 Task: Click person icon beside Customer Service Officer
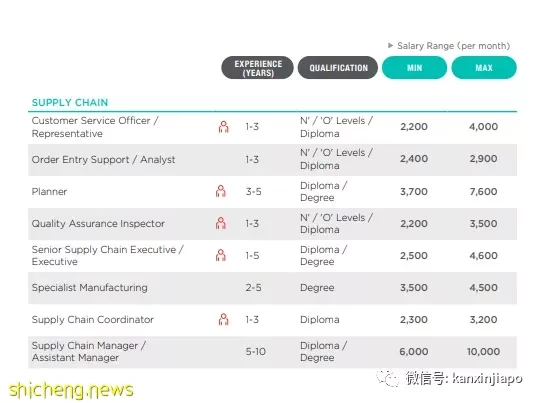[x=224, y=127]
